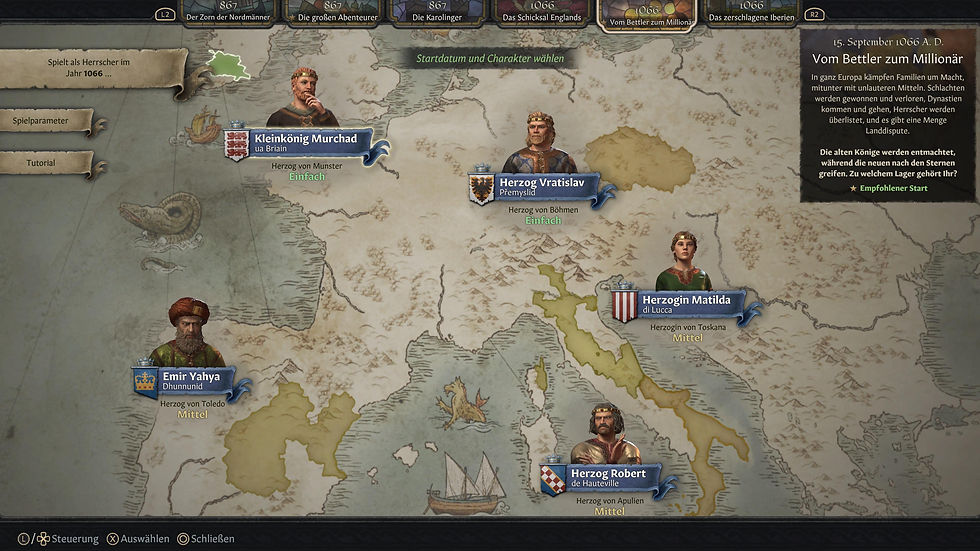Click the L2 shoulder button icon

pos(165,14)
